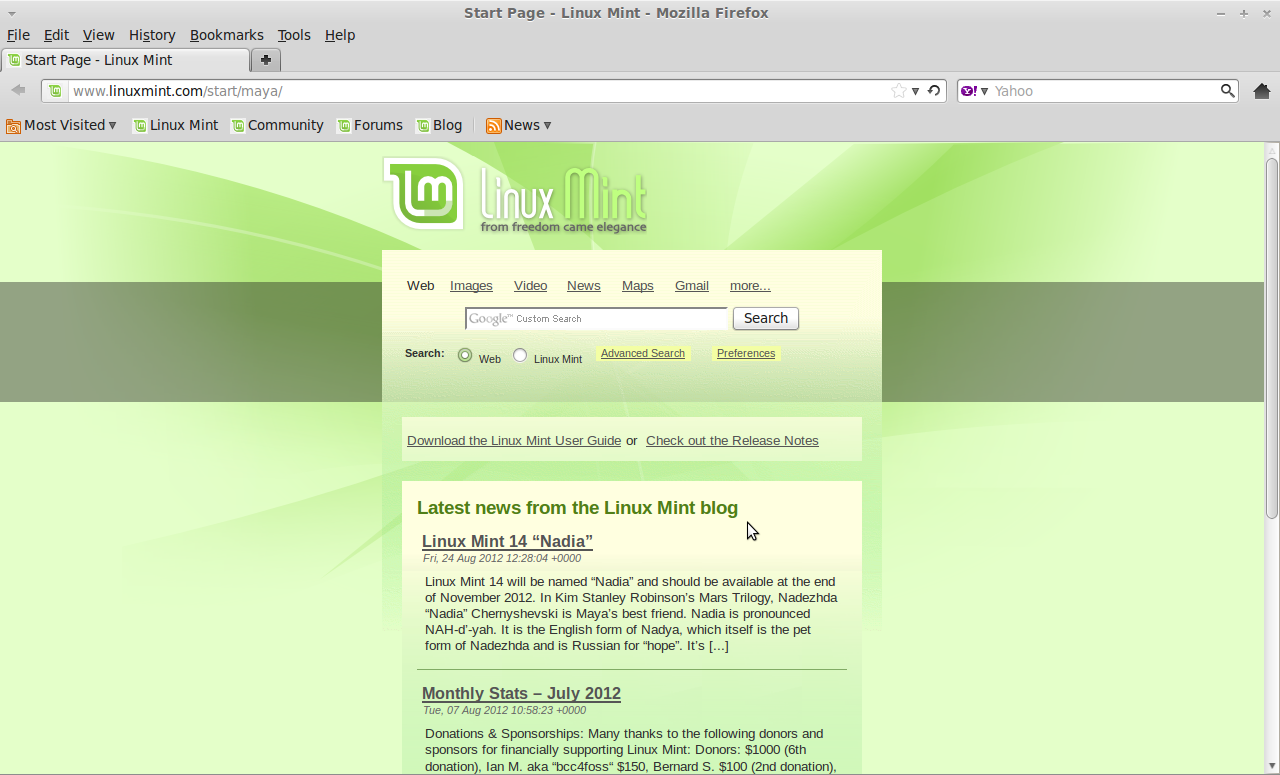Screen dimensions: 1280x775
Task: Click the Linux Mint logo banner
Action: click(x=515, y=194)
